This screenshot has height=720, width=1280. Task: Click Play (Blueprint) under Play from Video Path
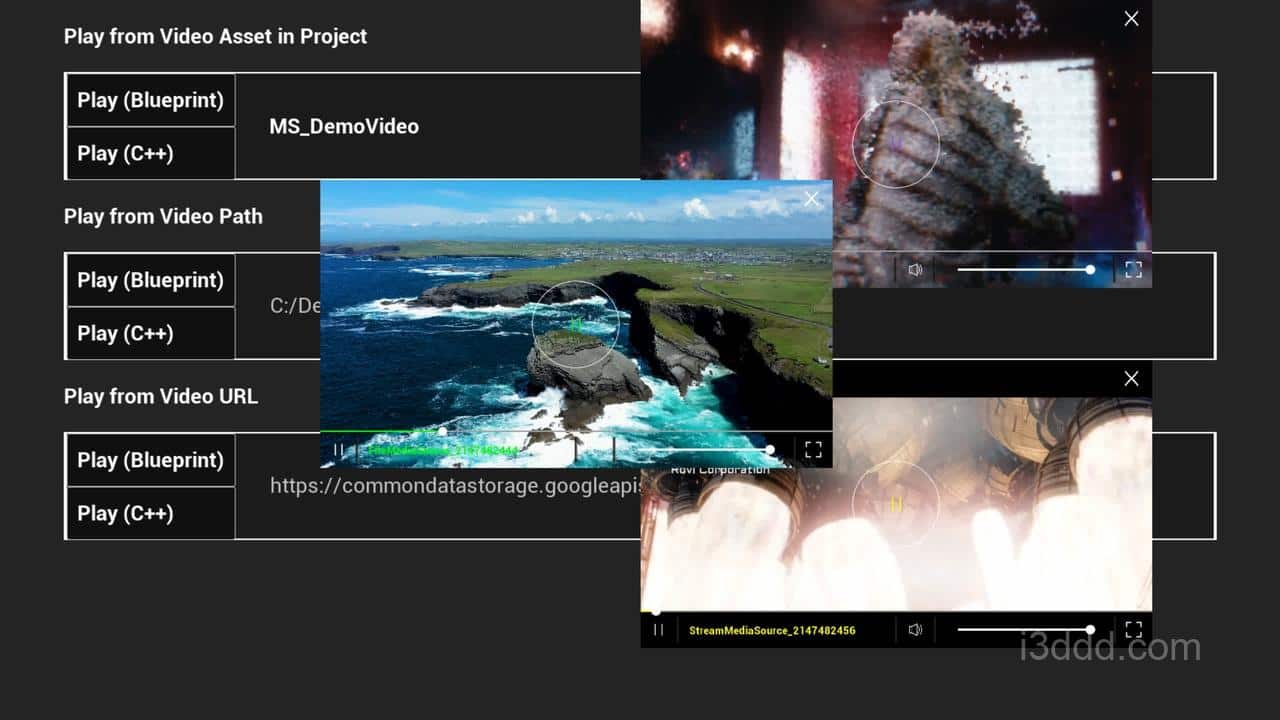pyautogui.click(x=150, y=280)
